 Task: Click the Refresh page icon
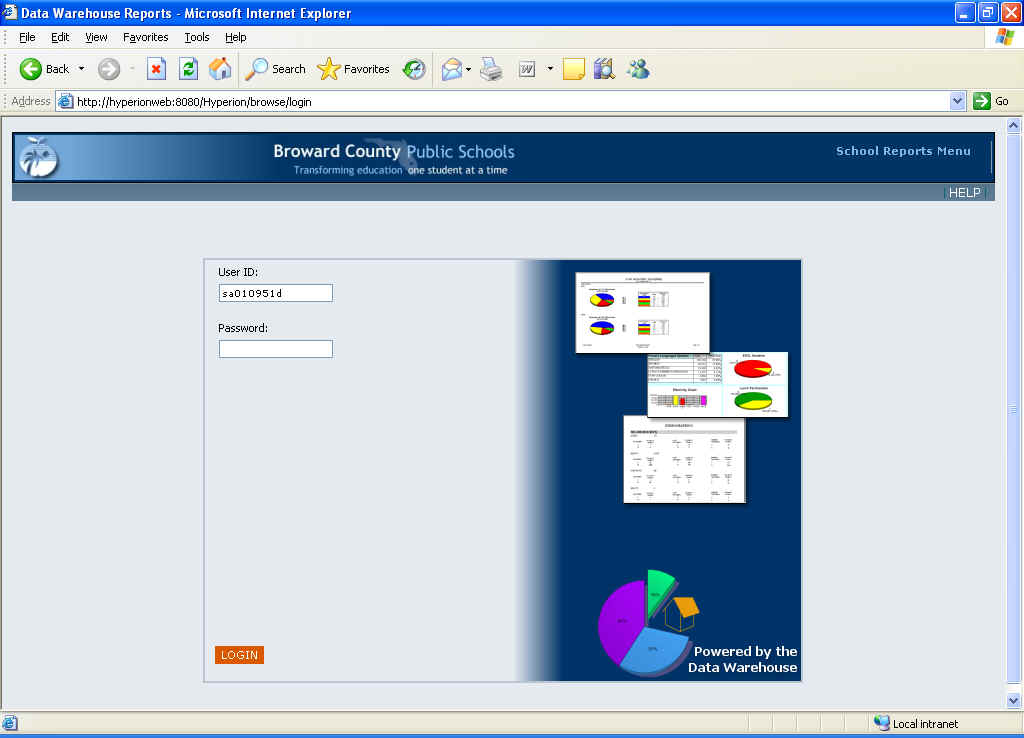(x=189, y=69)
